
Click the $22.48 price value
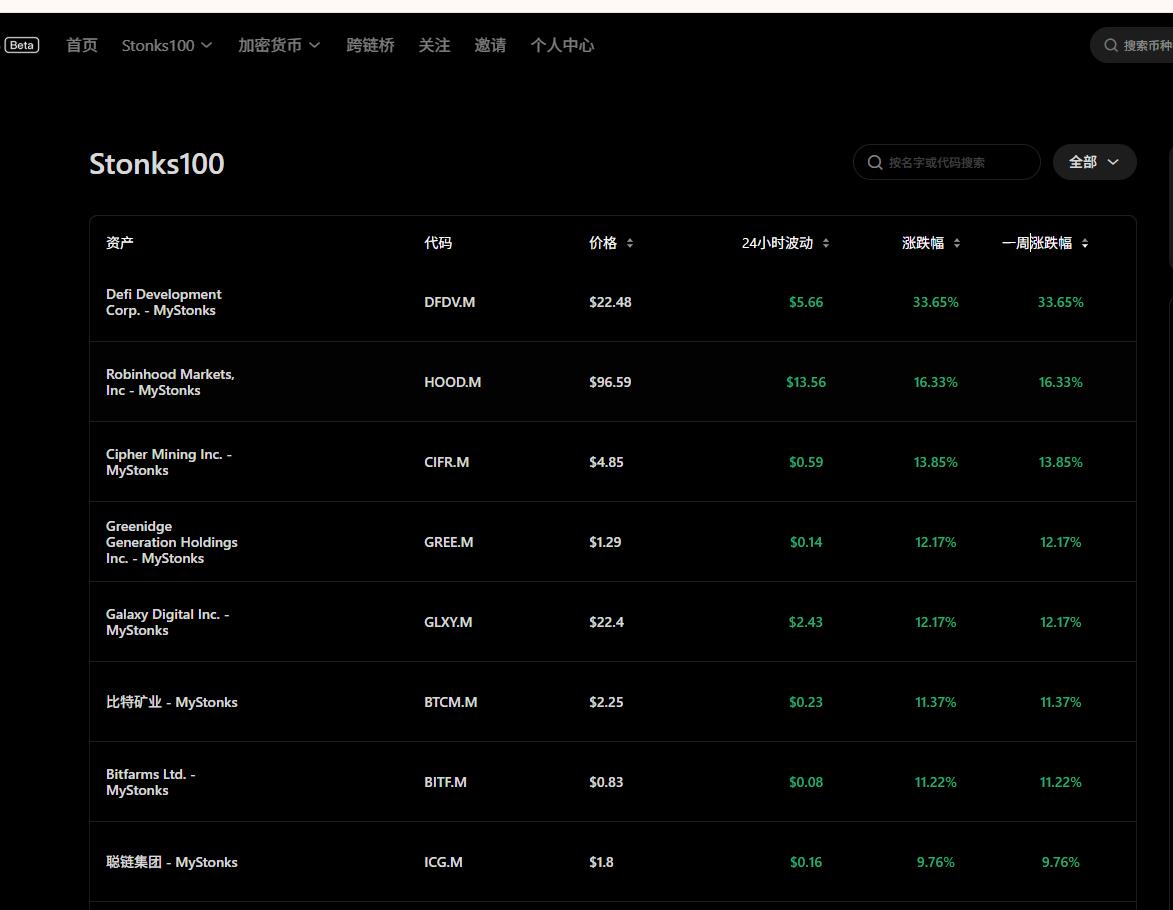coord(610,302)
